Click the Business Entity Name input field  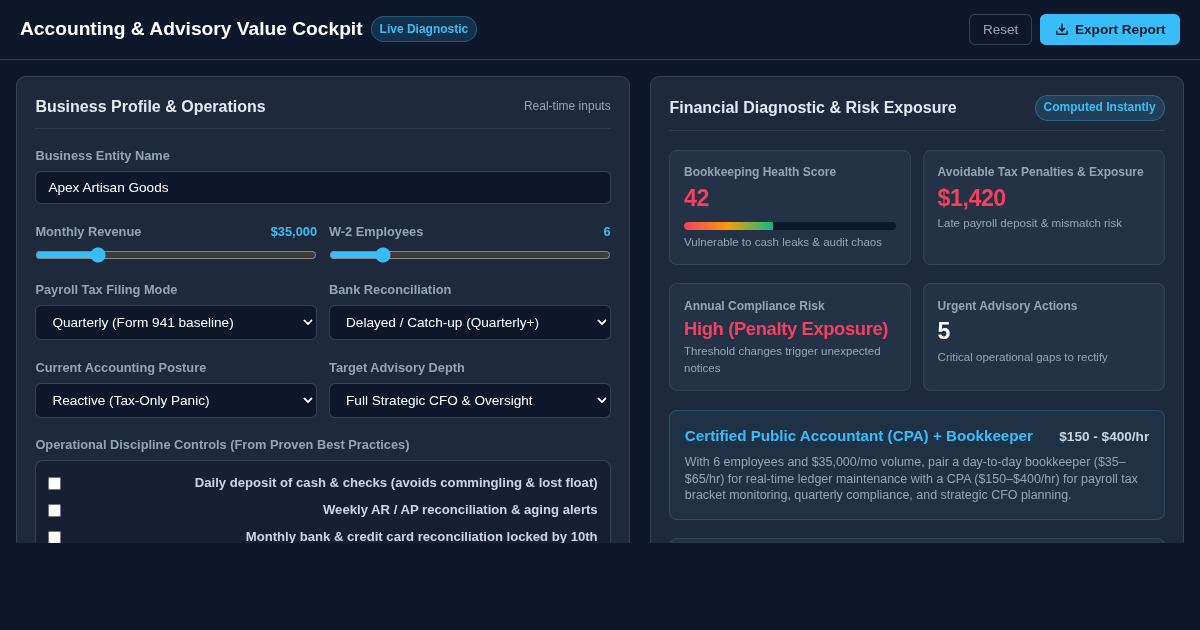click(x=323, y=188)
